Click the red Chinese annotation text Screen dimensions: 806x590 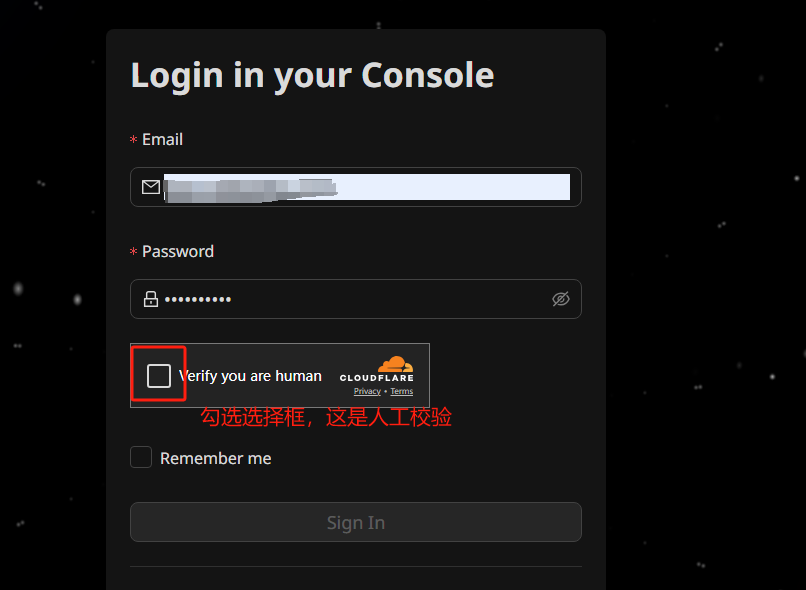[x=326, y=417]
